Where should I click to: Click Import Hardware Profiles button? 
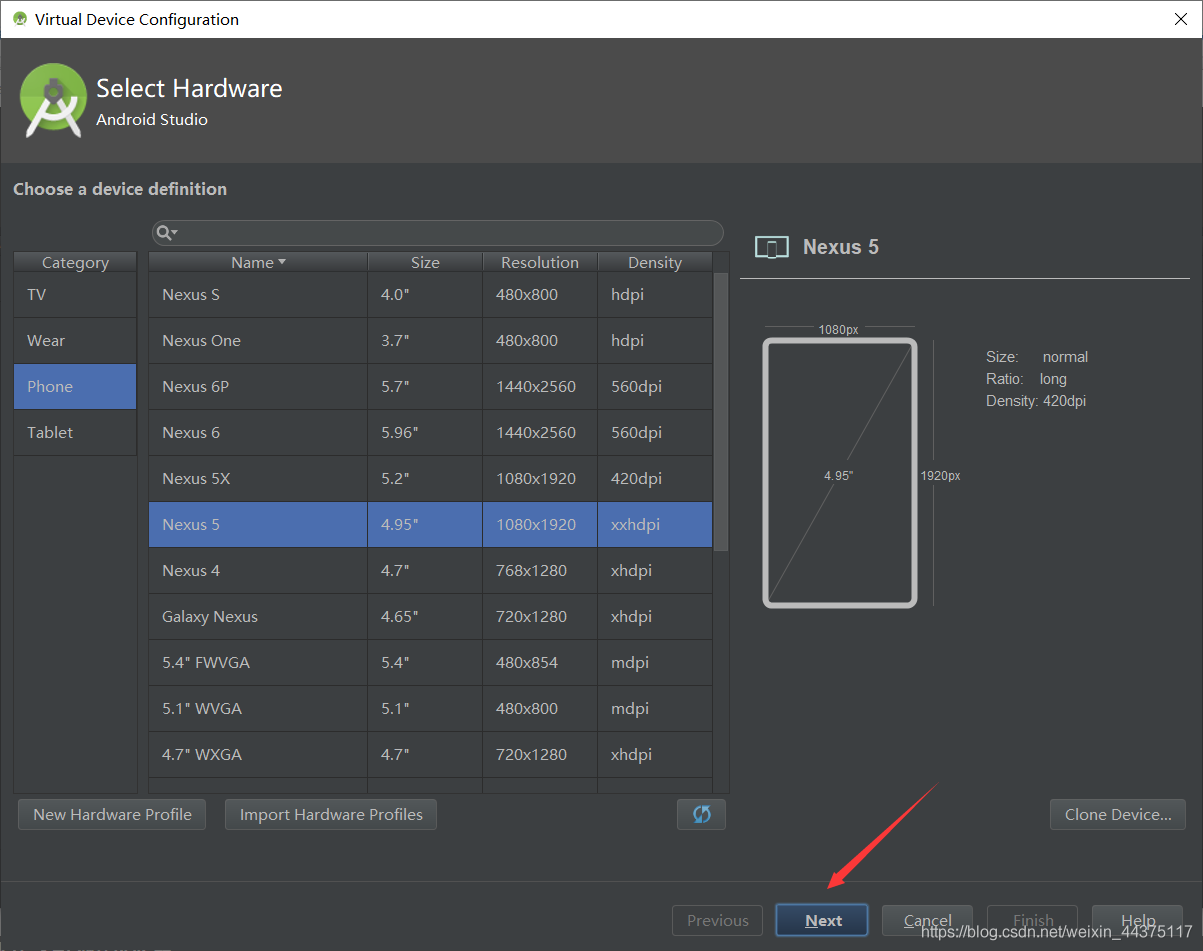click(331, 814)
